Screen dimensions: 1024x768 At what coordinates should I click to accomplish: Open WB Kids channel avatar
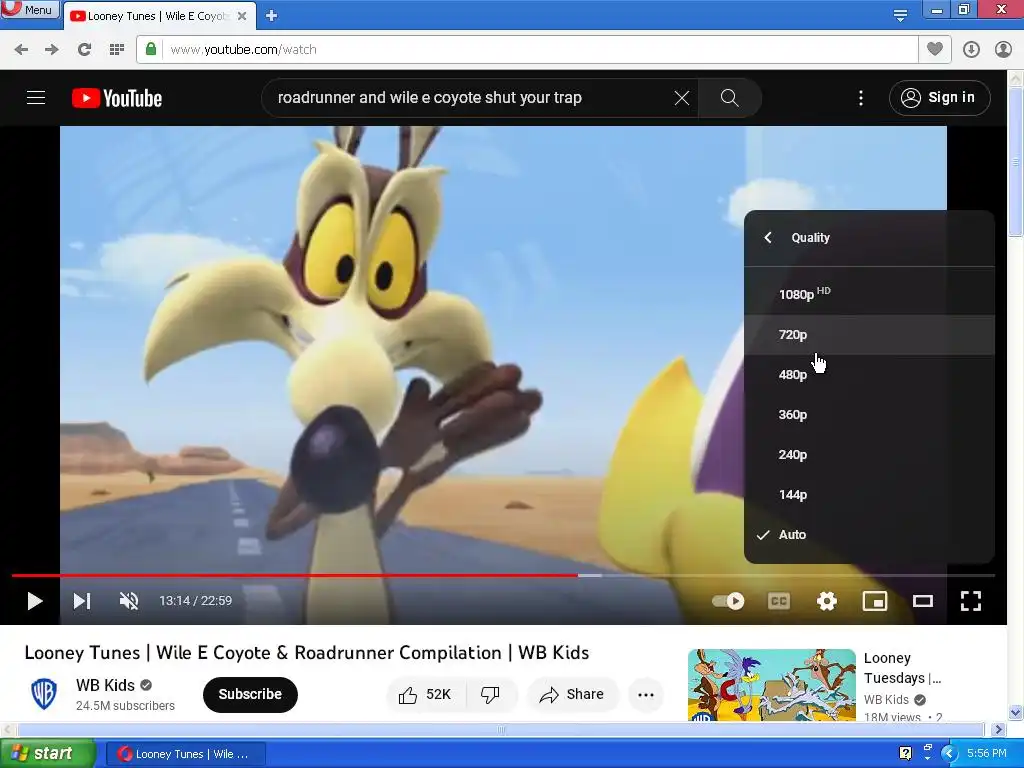point(44,694)
